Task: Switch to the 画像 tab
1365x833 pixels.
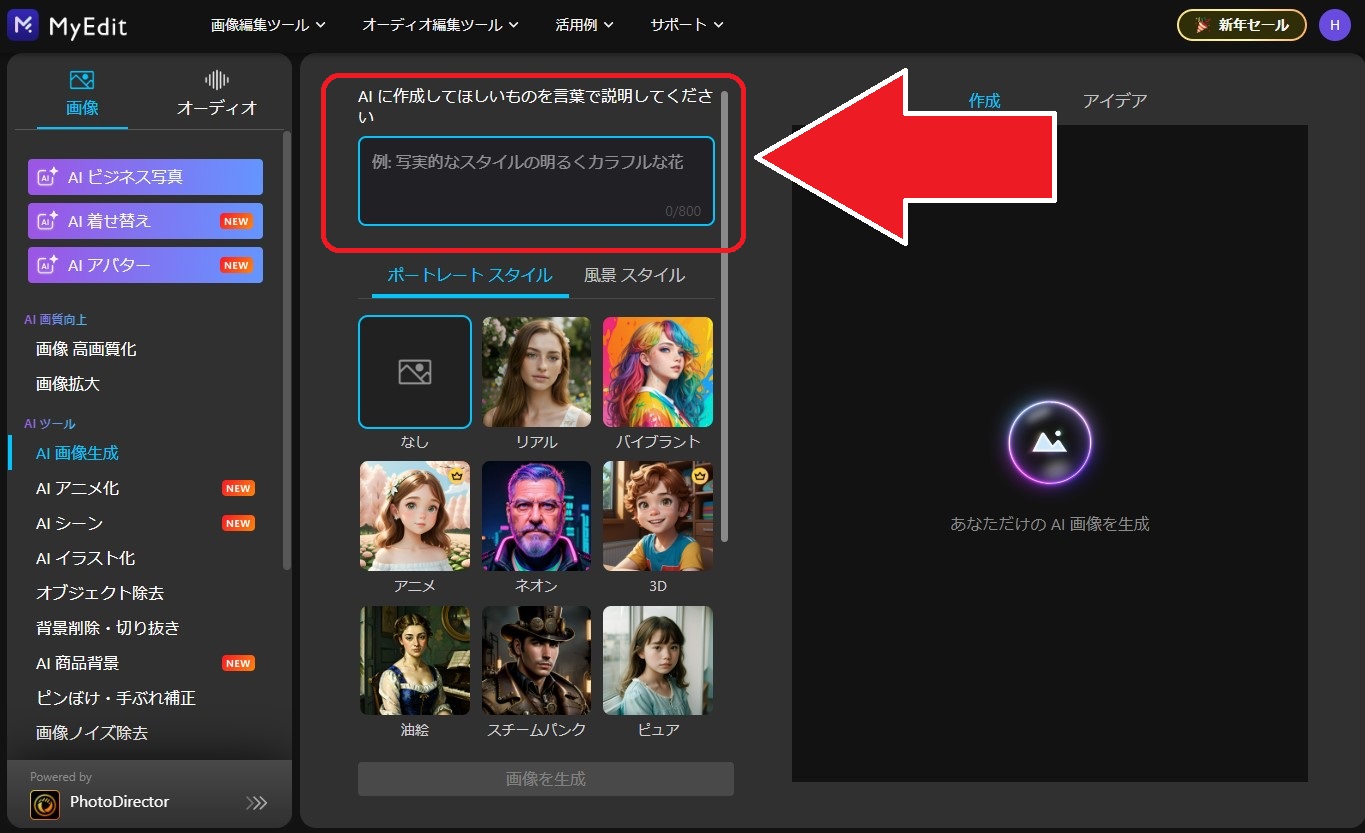Action: click(x=82, y=94)
